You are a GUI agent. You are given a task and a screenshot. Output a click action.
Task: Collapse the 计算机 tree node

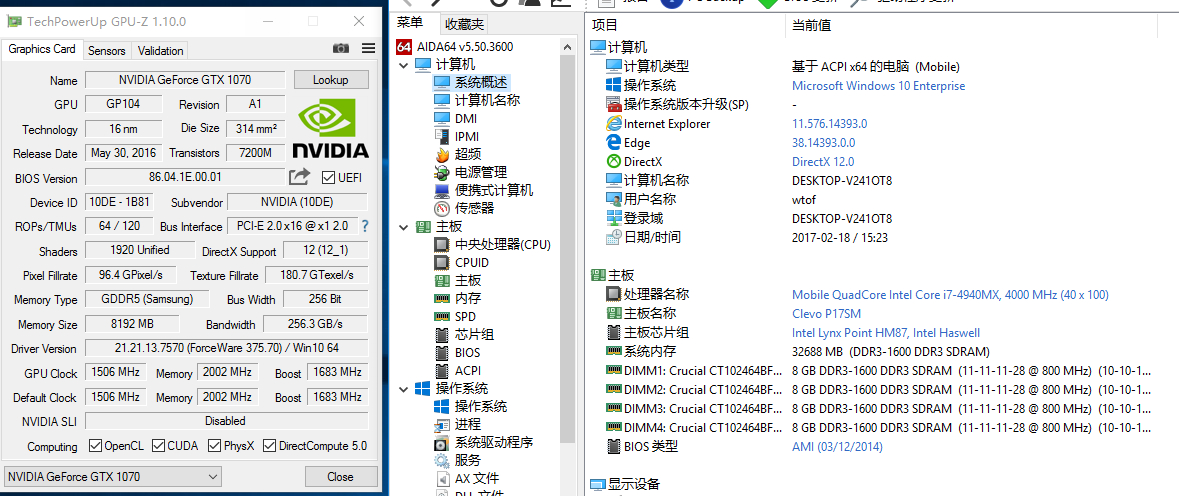(x=404, y=65)
